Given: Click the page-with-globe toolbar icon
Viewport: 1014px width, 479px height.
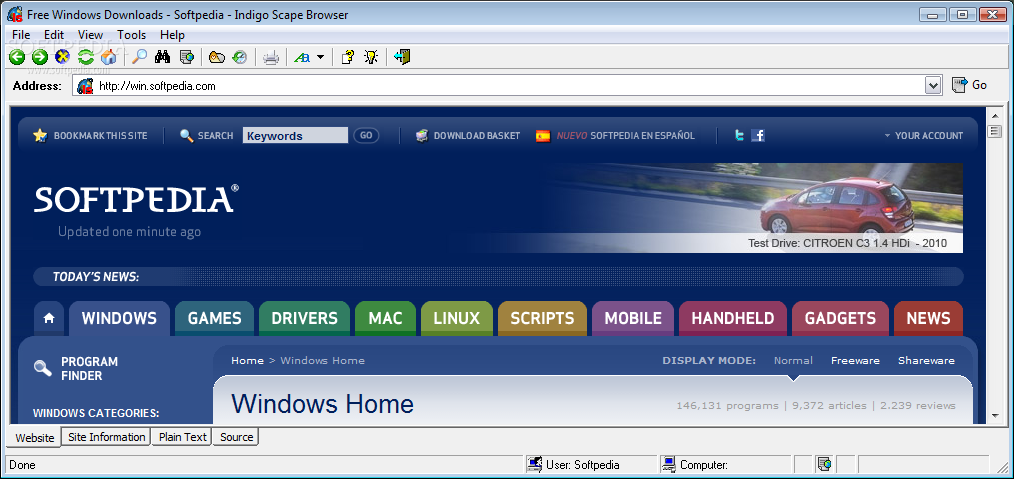Looking at the screenshot, I should point(187,58).
